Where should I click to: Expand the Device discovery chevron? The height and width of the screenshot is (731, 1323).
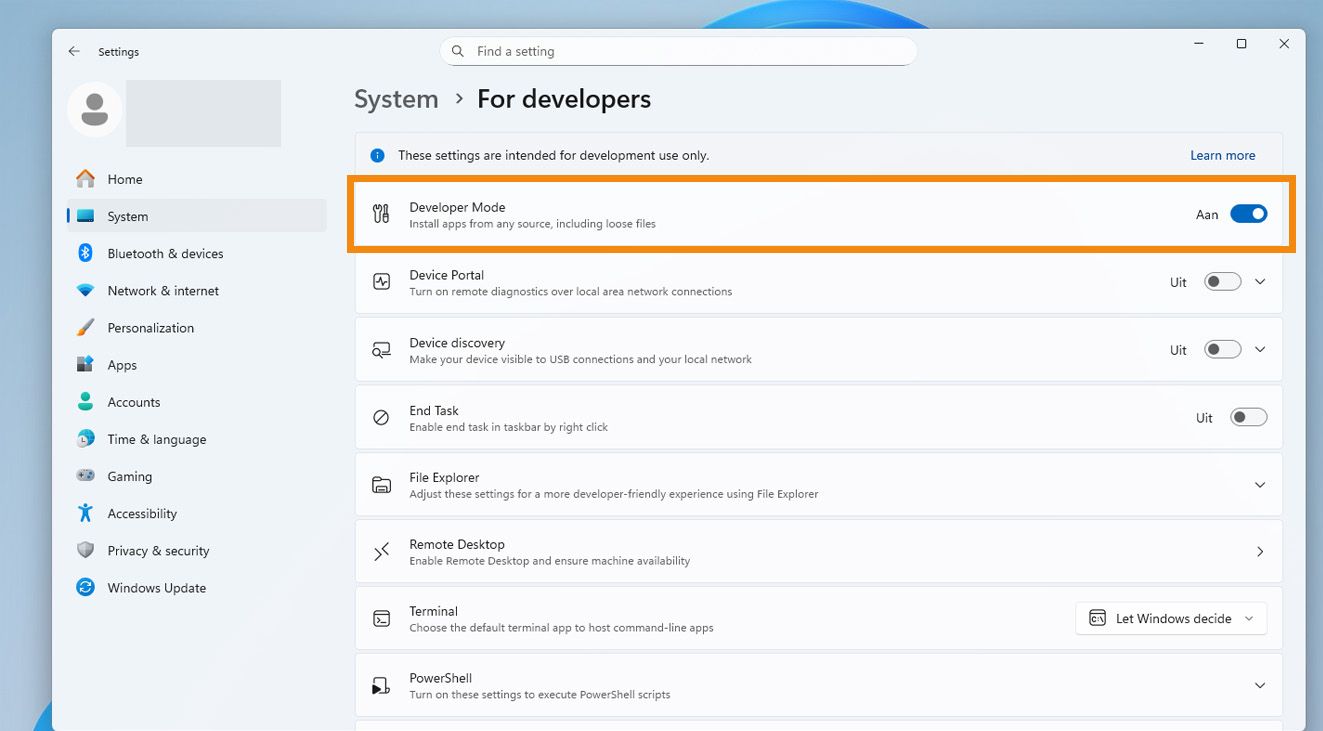pyautogui.click(x=1260, y=350)
